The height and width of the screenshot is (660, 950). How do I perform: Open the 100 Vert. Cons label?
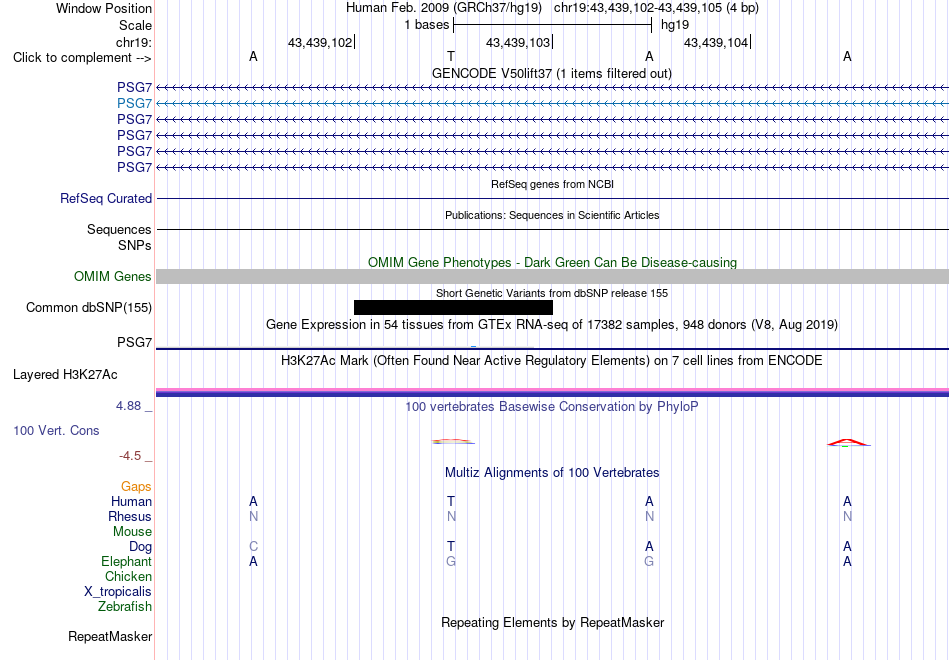tap(56, 430)
